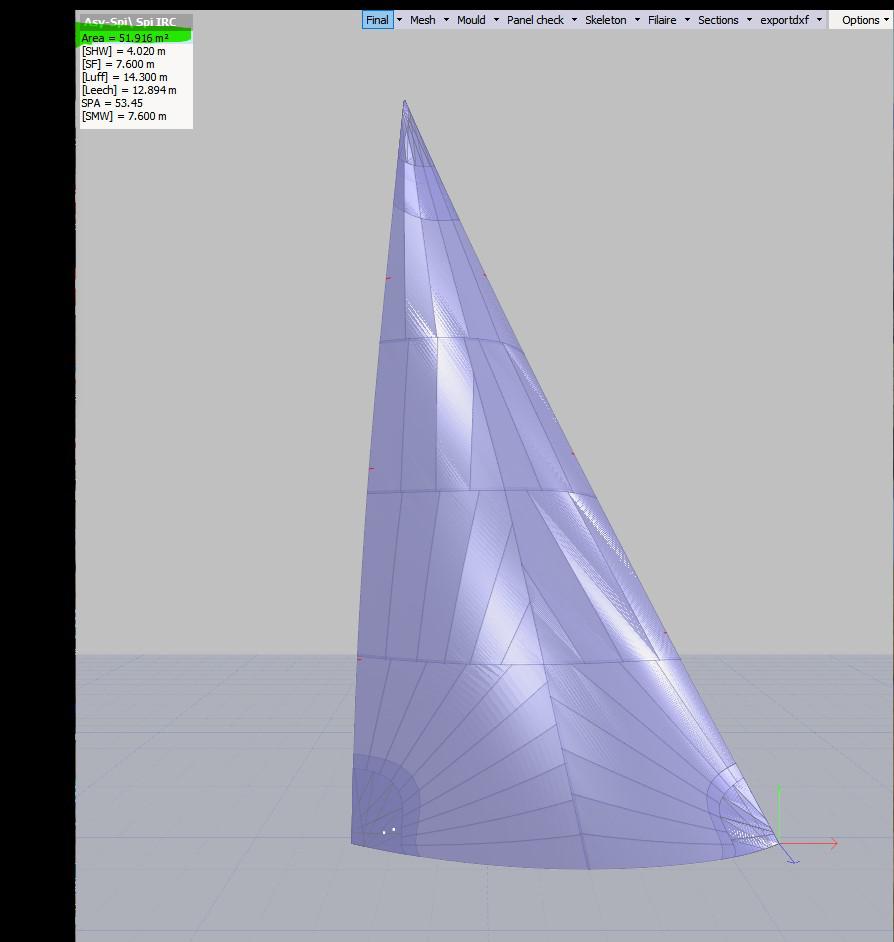
Task: Select the Final view button
Action: [377, 20]
